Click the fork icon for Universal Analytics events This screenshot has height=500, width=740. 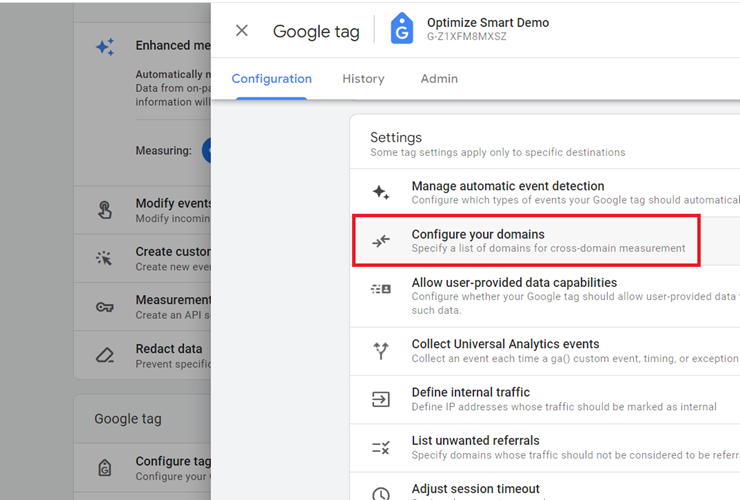381,351
